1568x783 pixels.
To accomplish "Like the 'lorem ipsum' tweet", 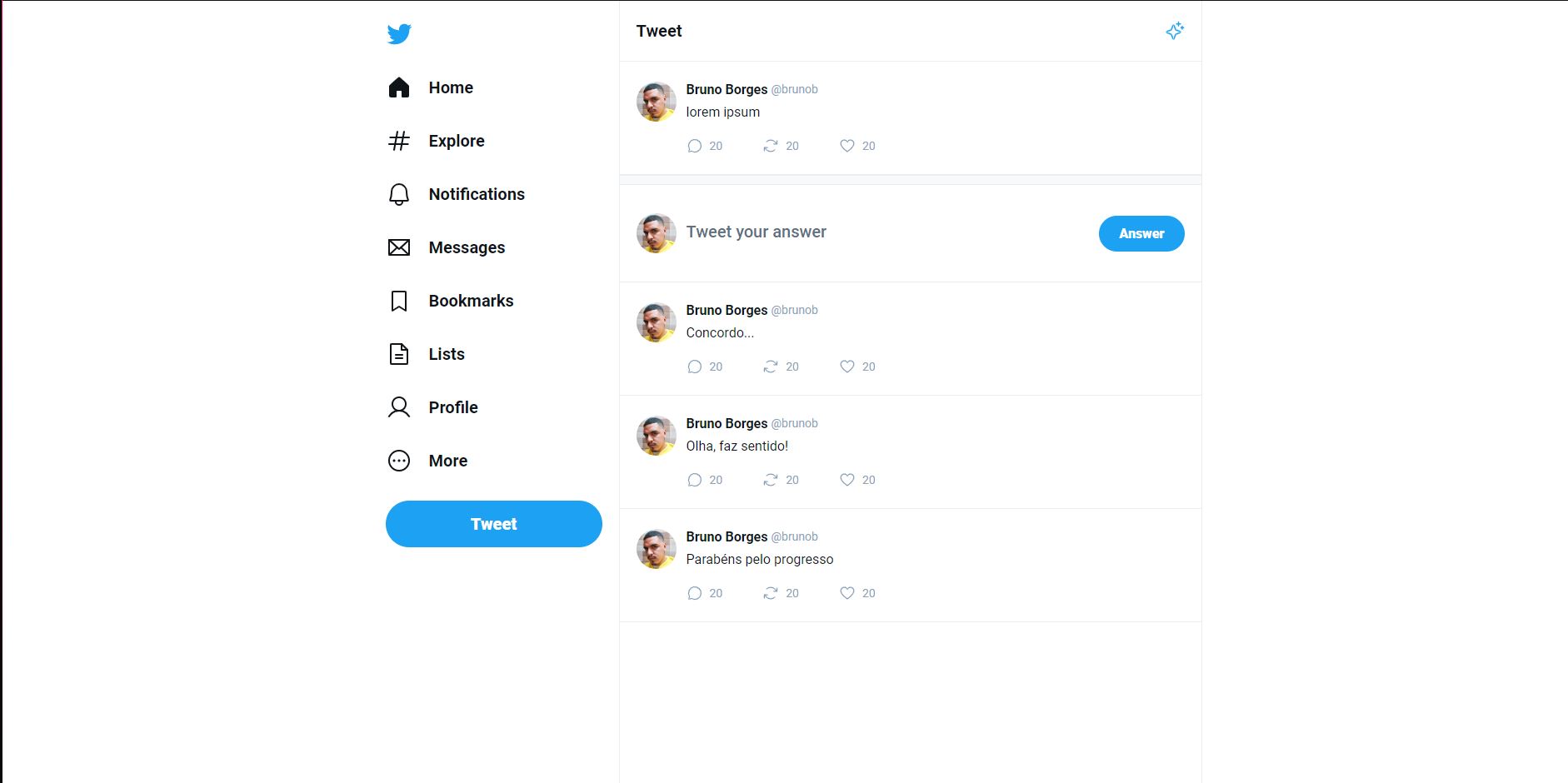I will [847, 146].
